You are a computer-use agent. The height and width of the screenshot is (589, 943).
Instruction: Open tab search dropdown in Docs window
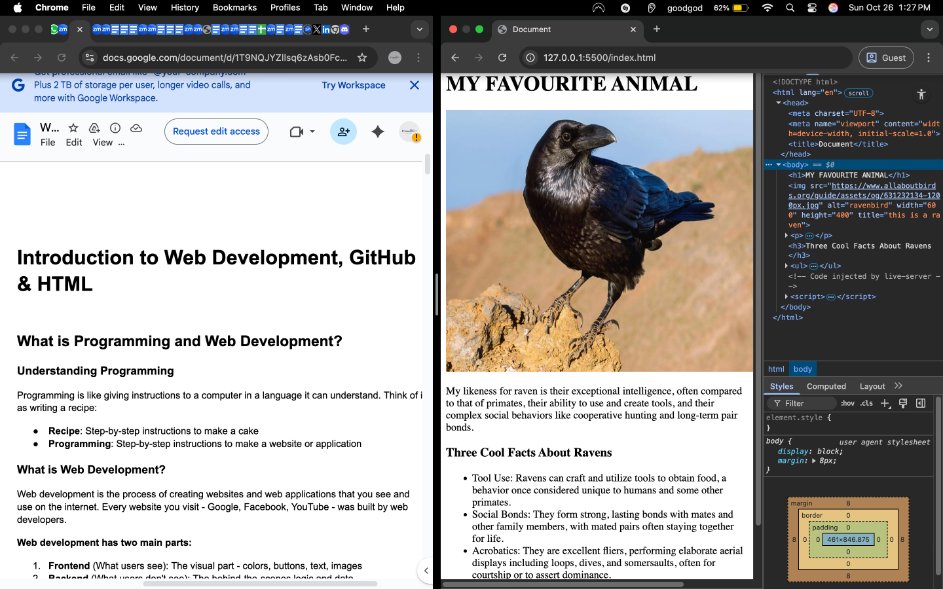(x=419, y=29)
